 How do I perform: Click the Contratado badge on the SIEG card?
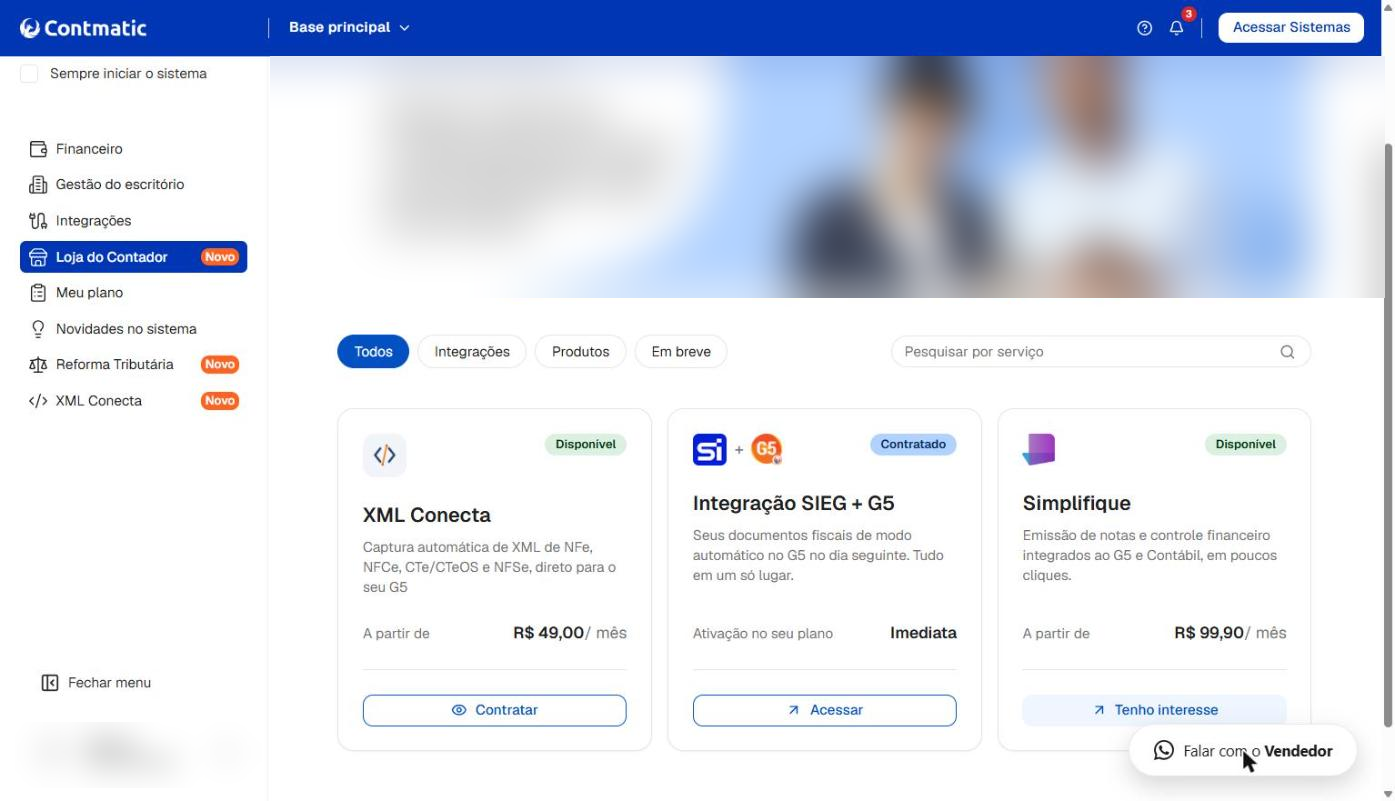pos(913,444)
